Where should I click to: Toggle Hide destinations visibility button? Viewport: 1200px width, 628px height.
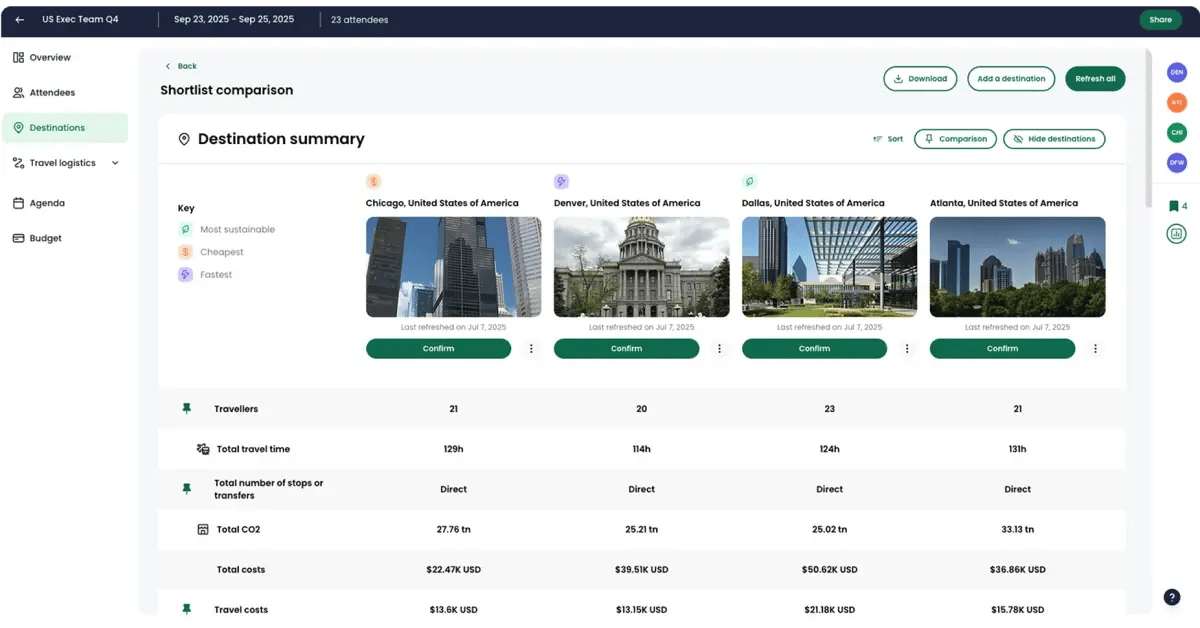pos(1054,139)
